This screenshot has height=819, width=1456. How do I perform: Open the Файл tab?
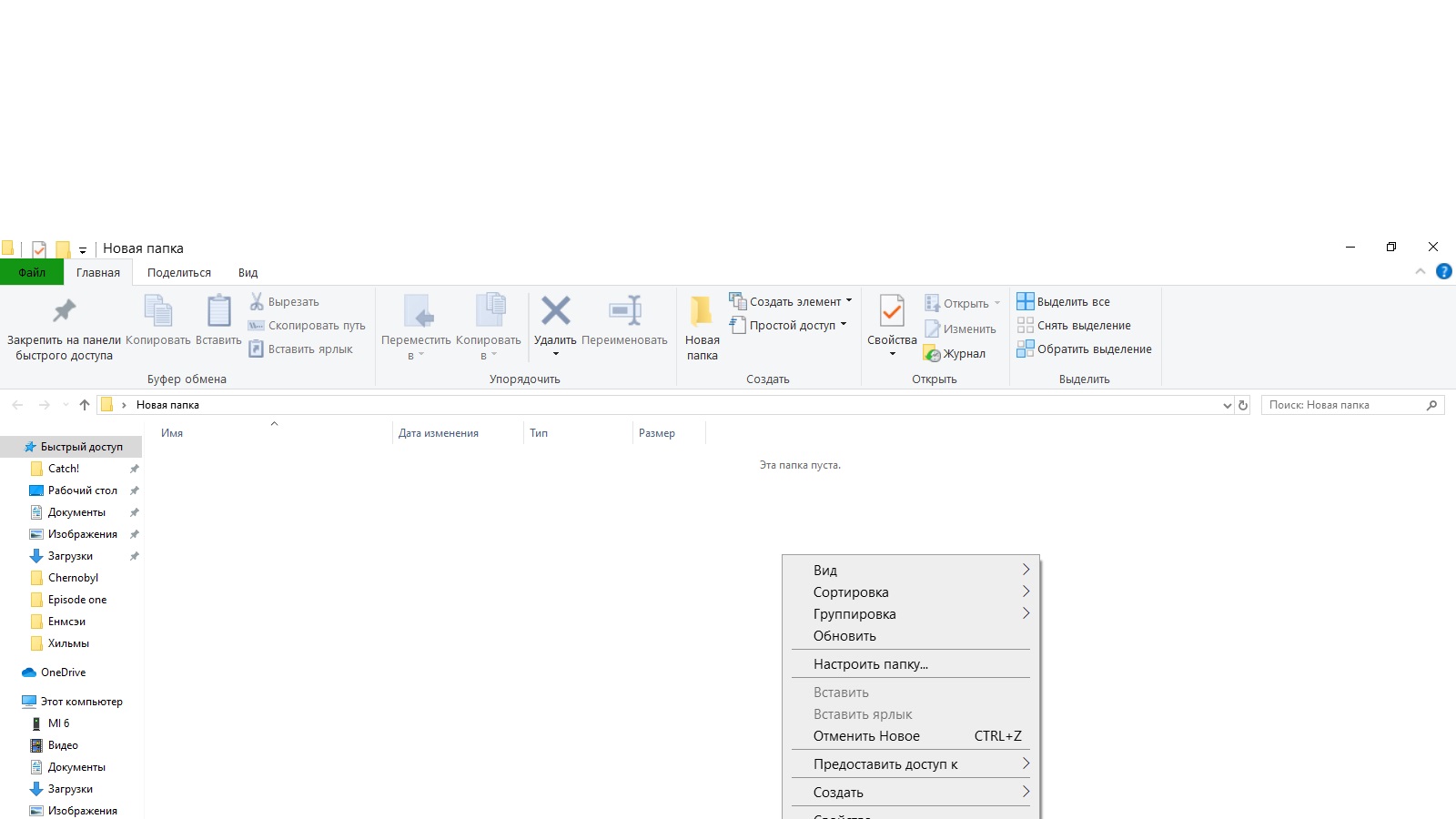pos(32,272)
